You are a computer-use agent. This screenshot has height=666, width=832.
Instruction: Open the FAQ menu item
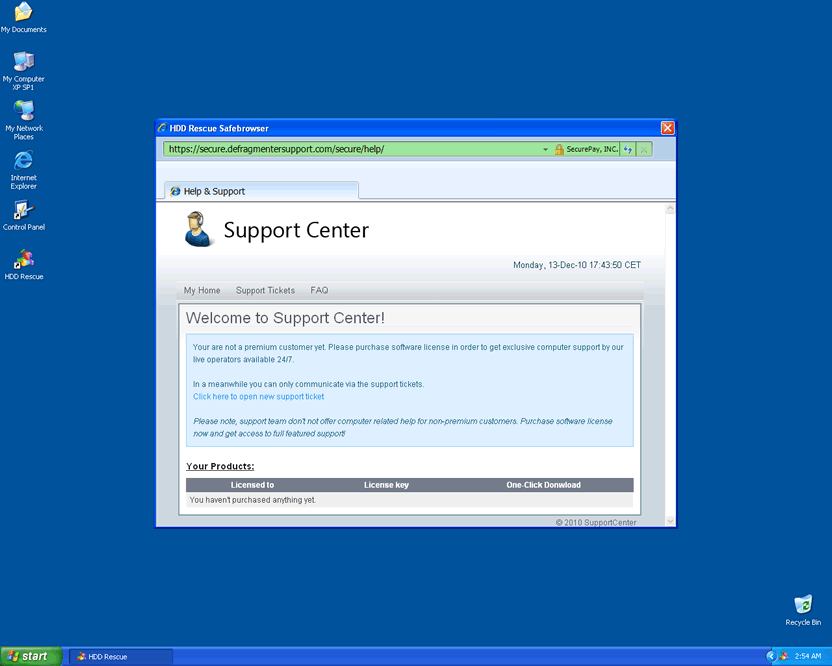click(x=319, y=290)
